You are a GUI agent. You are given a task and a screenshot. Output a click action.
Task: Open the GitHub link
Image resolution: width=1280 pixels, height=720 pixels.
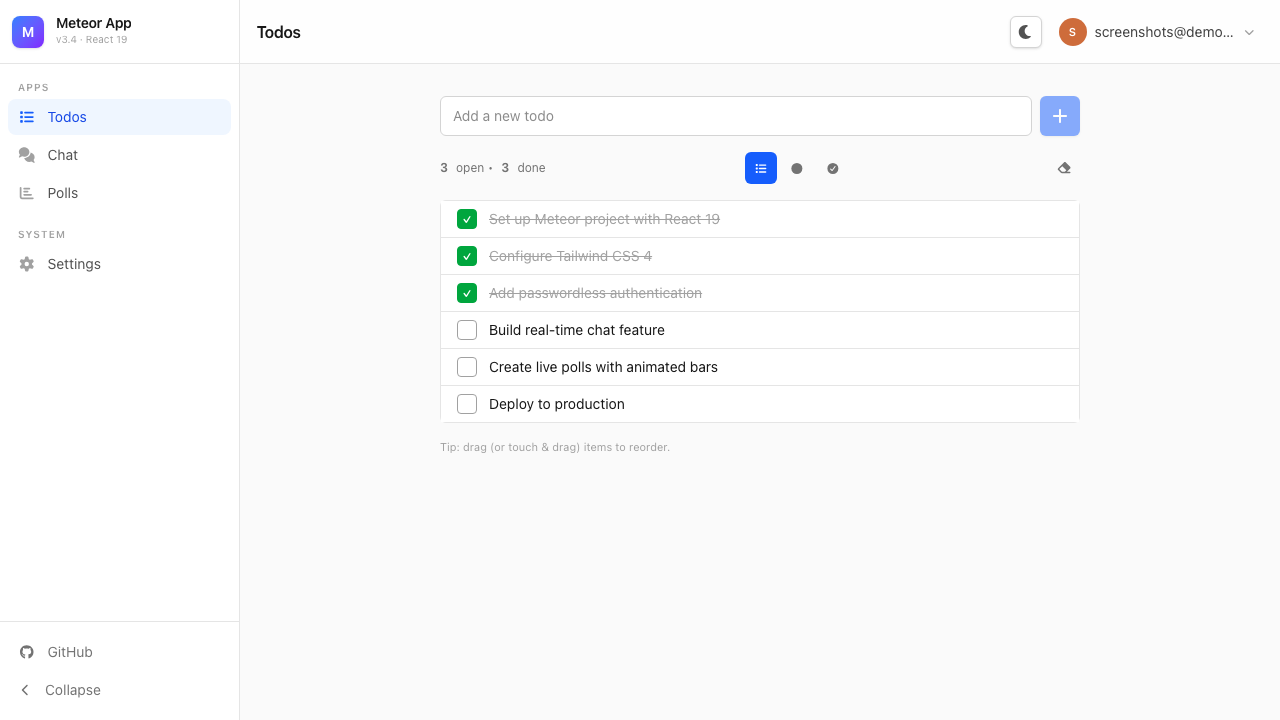tap(69, 652)
